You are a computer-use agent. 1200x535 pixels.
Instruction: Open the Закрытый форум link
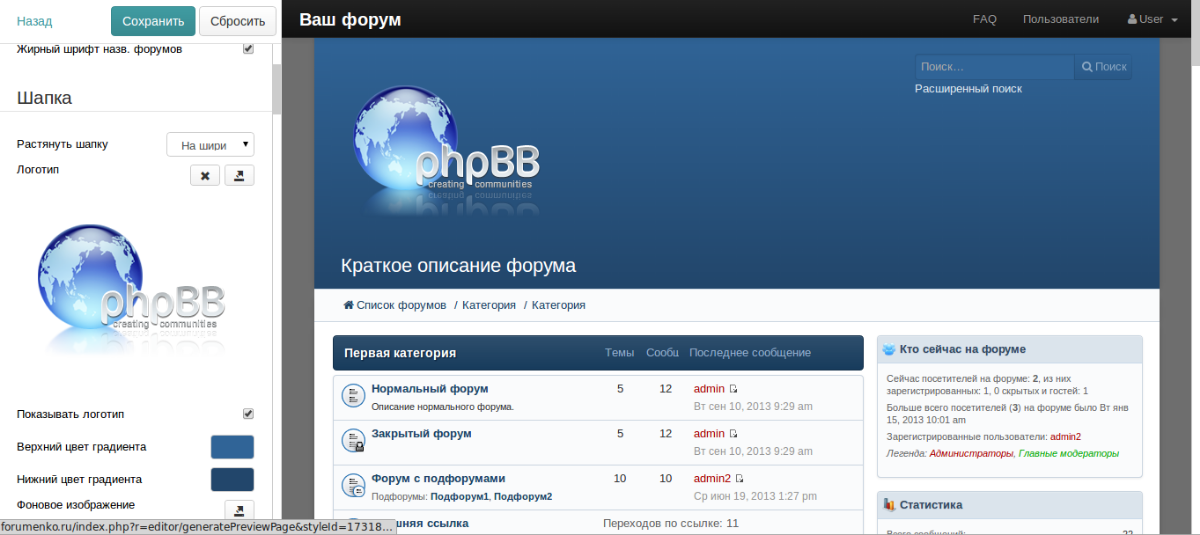(x=421, y=434)
